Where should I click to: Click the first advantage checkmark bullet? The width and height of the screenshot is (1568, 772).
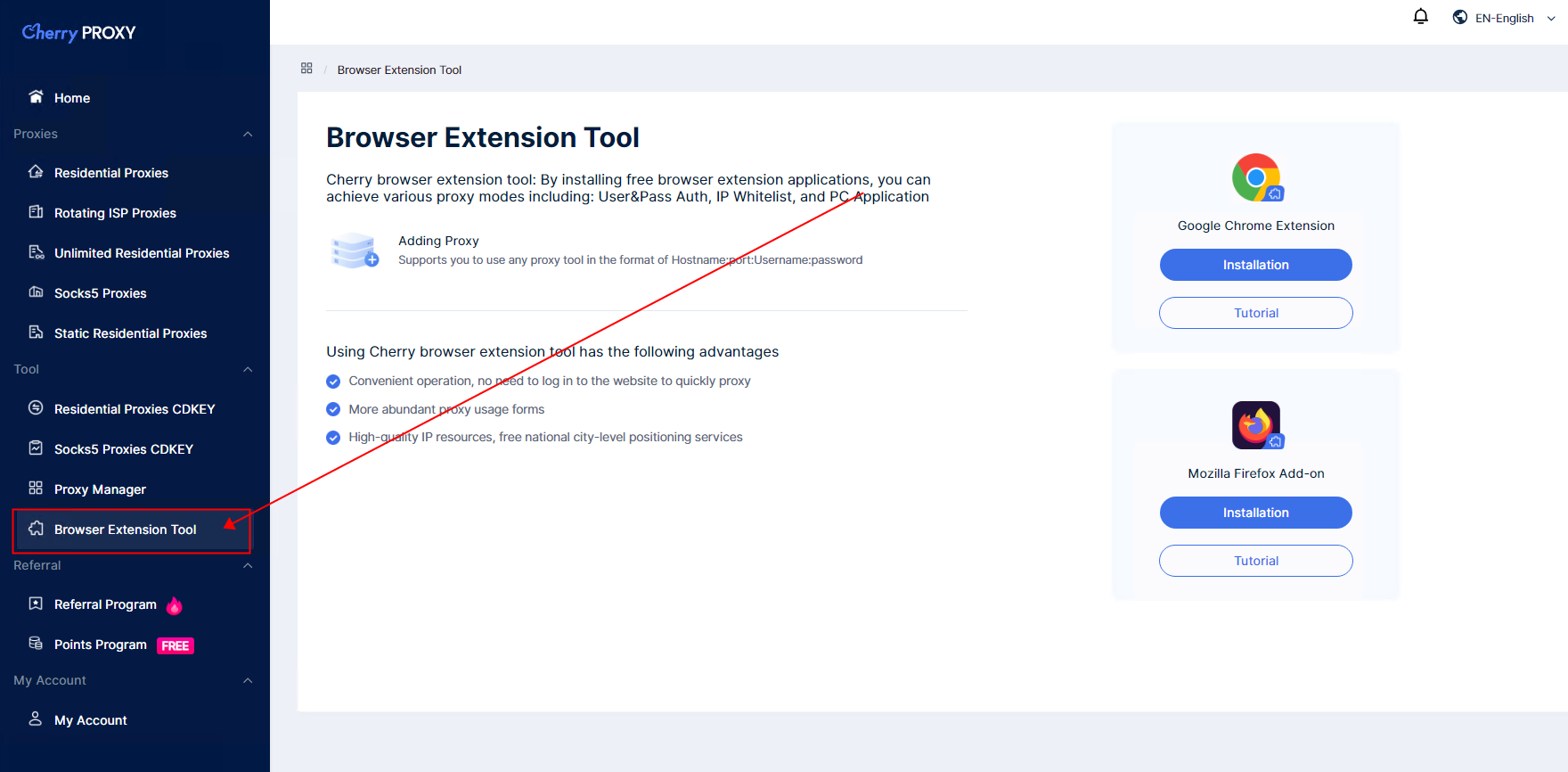click(x=333, y=382)
